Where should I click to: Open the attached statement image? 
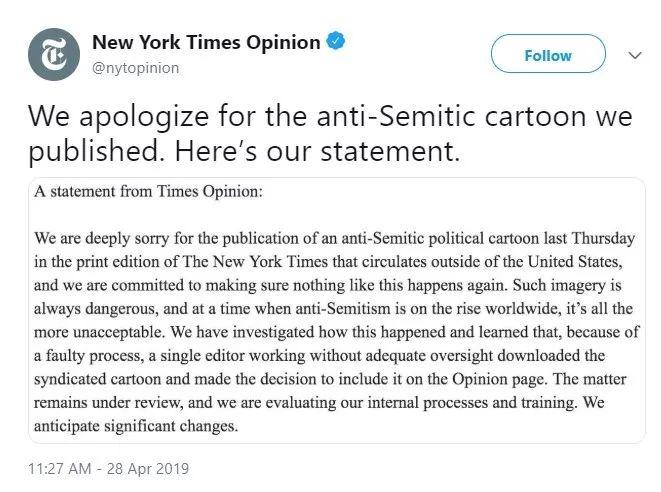click(337, 310)
